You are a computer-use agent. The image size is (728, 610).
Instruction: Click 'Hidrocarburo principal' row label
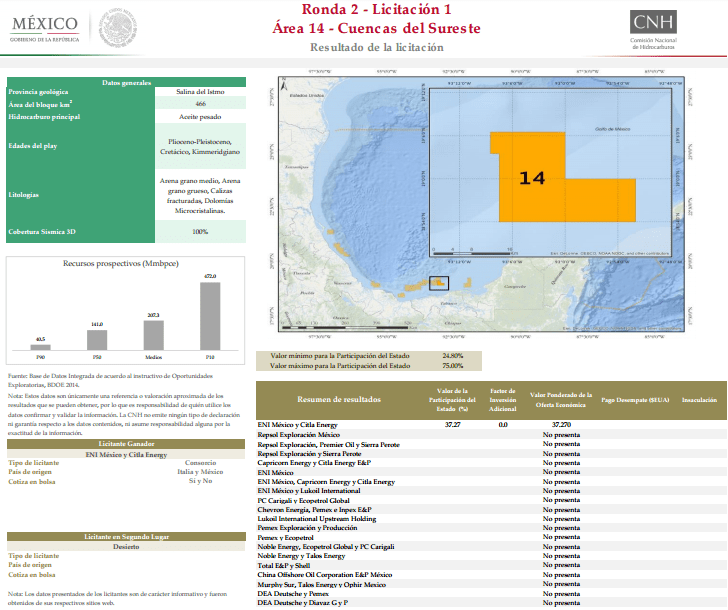coord(44,117)
